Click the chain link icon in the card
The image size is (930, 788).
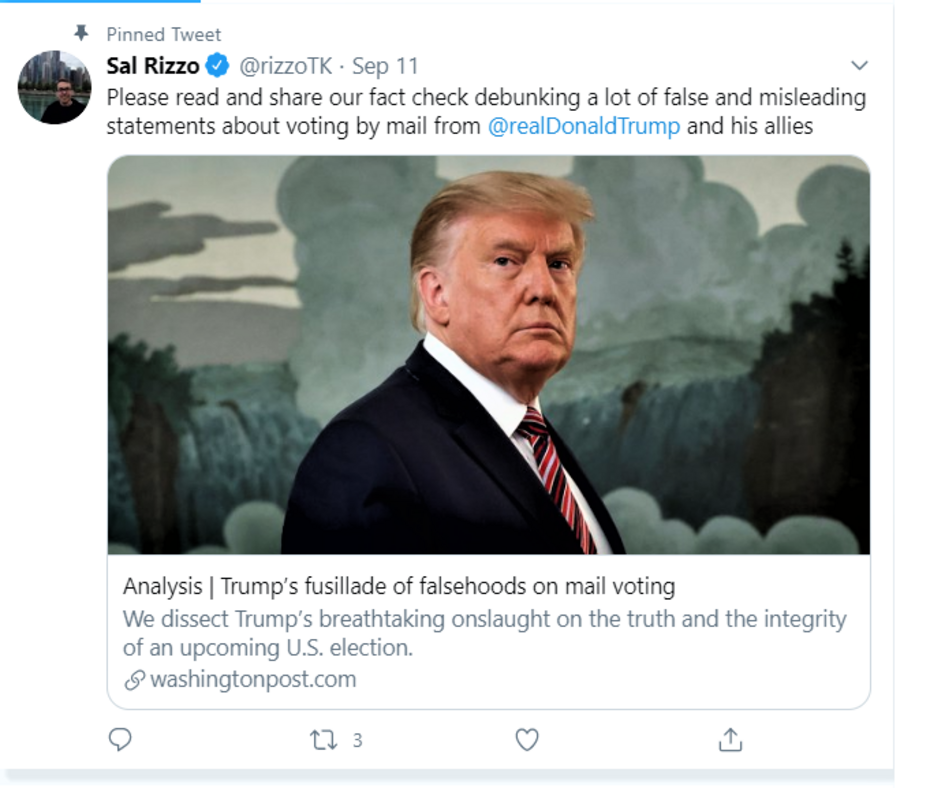coord(134,681)
